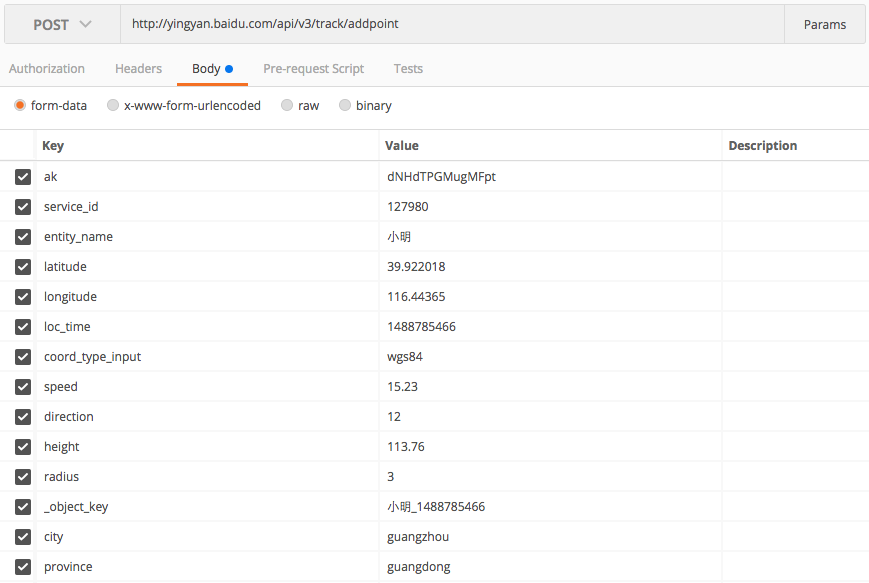Viewport: 869px width, 583px height.
Task: Edit the speed value 15.23
Action: coord(548,387)
